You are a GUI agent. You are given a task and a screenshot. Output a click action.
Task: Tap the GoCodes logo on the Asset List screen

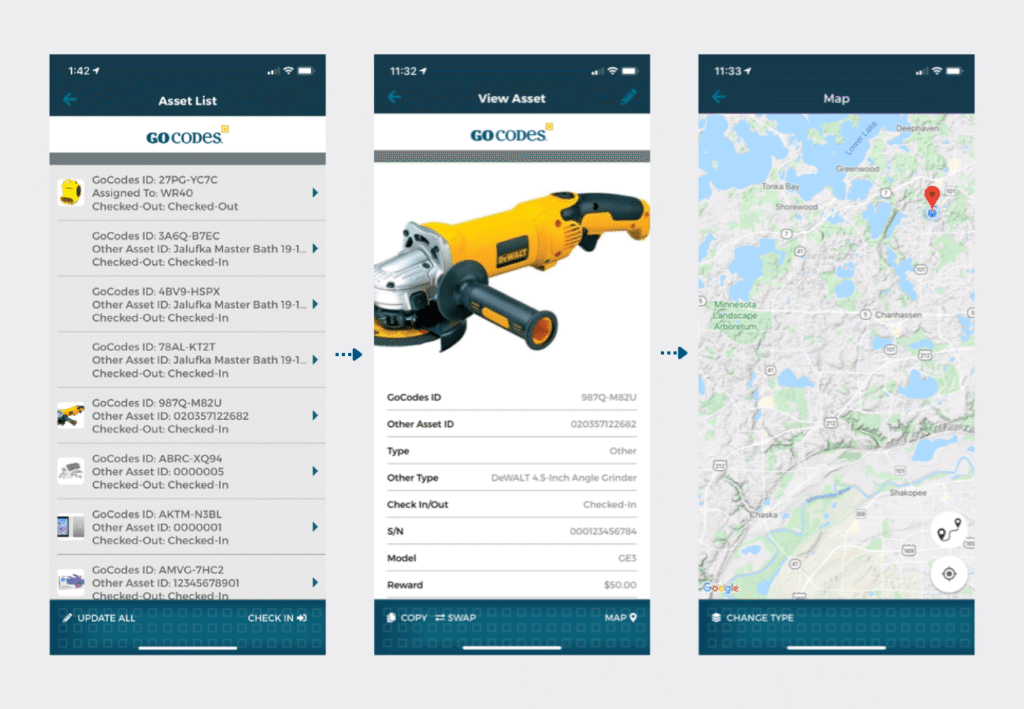point(187,135)
